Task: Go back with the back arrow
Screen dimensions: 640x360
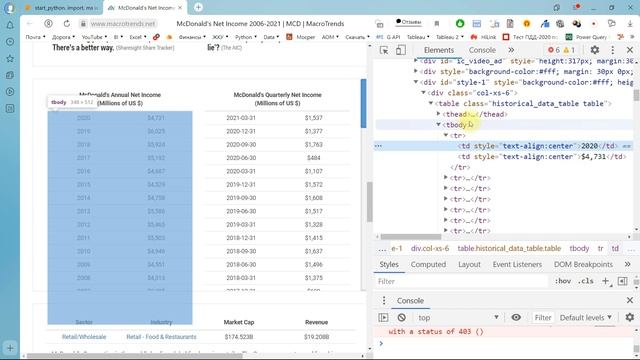Action: (x=29, y=24)
